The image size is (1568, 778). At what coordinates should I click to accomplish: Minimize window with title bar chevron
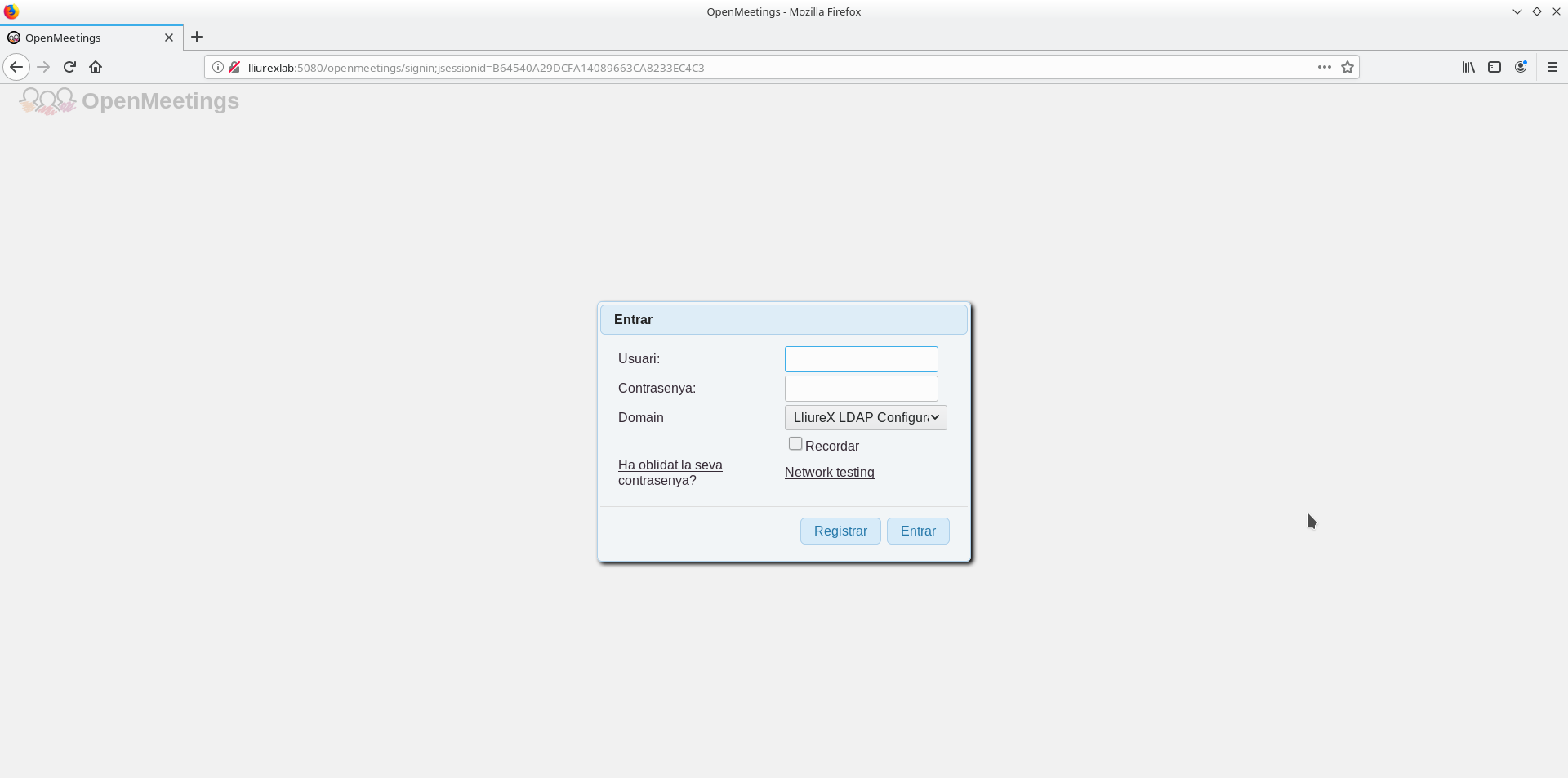1517,11
